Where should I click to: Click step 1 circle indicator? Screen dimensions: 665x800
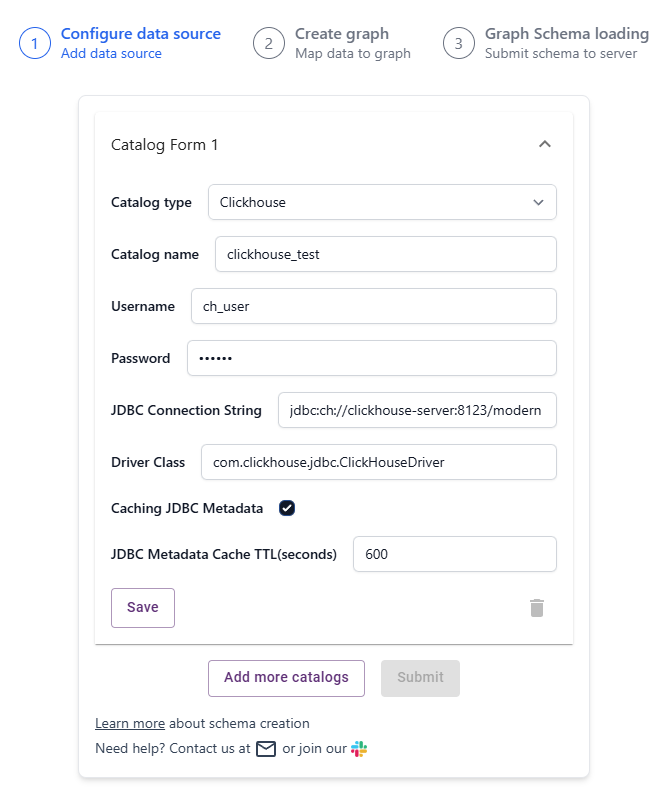[x=35, y=43]
